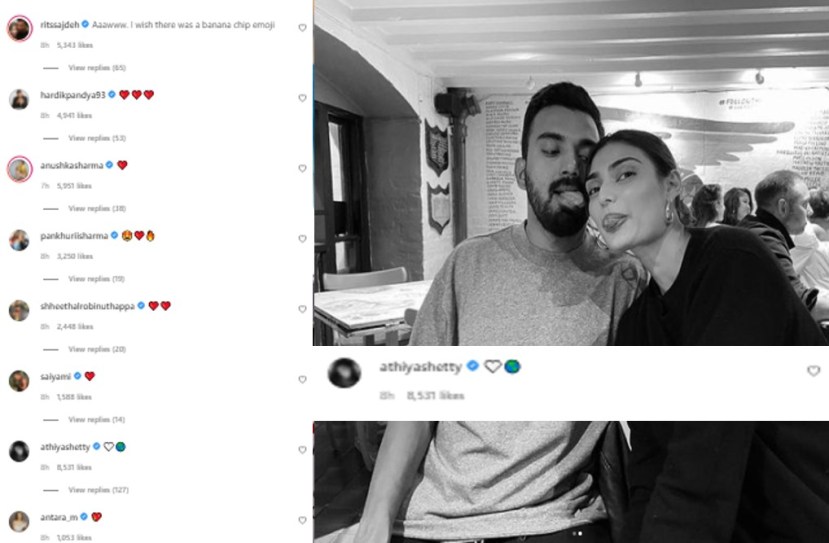The image size is (829, 543).
Task: Like shheethalrobinuthappa's comment
Action: (x=302, y=309)
